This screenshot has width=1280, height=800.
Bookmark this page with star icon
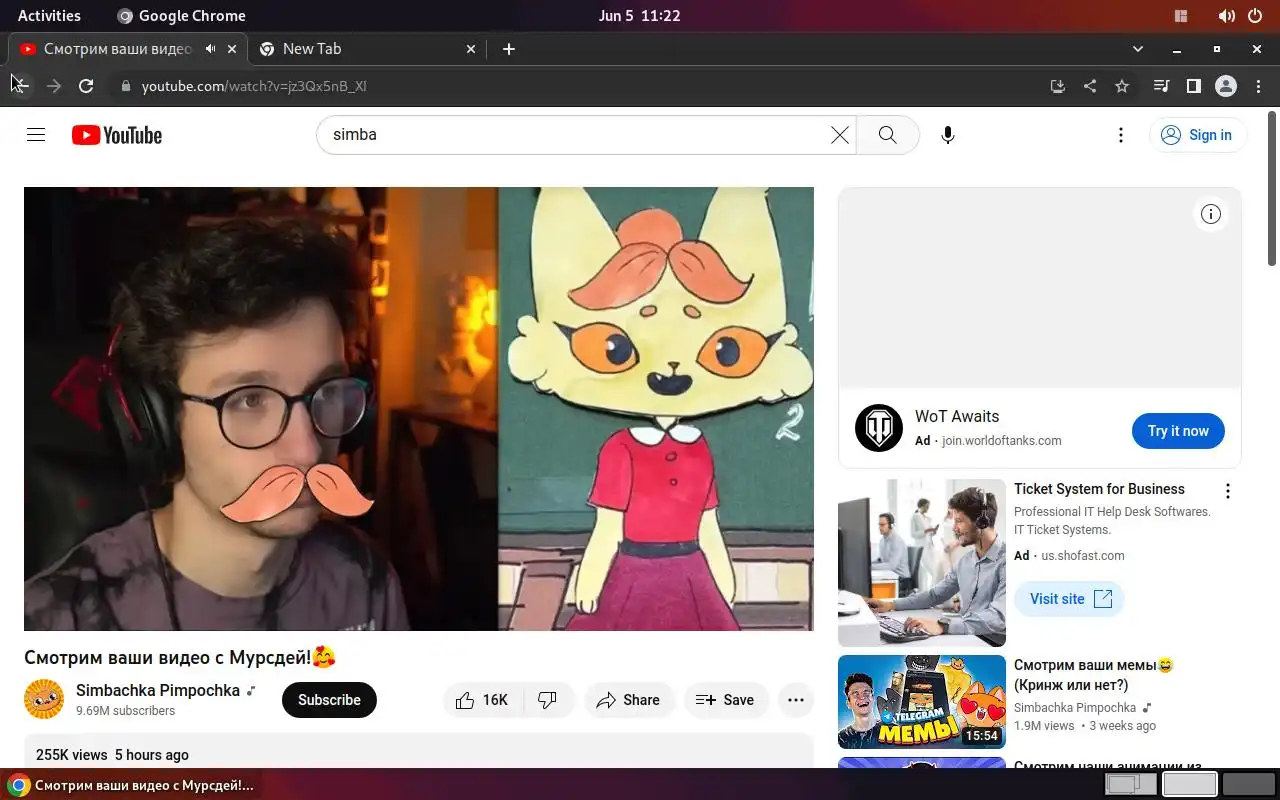tap(1122, 86)
